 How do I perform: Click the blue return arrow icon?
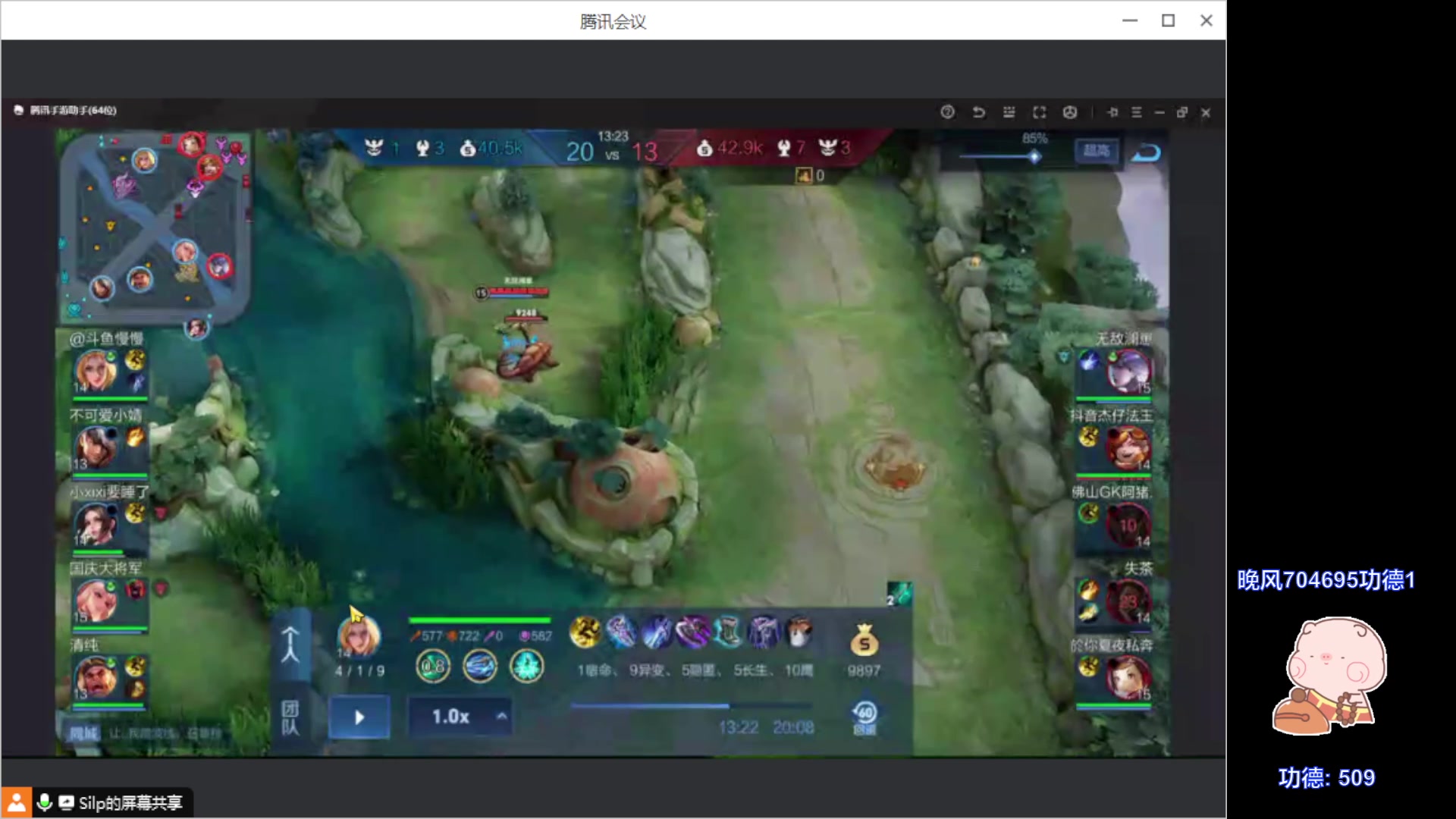tap(1146, 154)
